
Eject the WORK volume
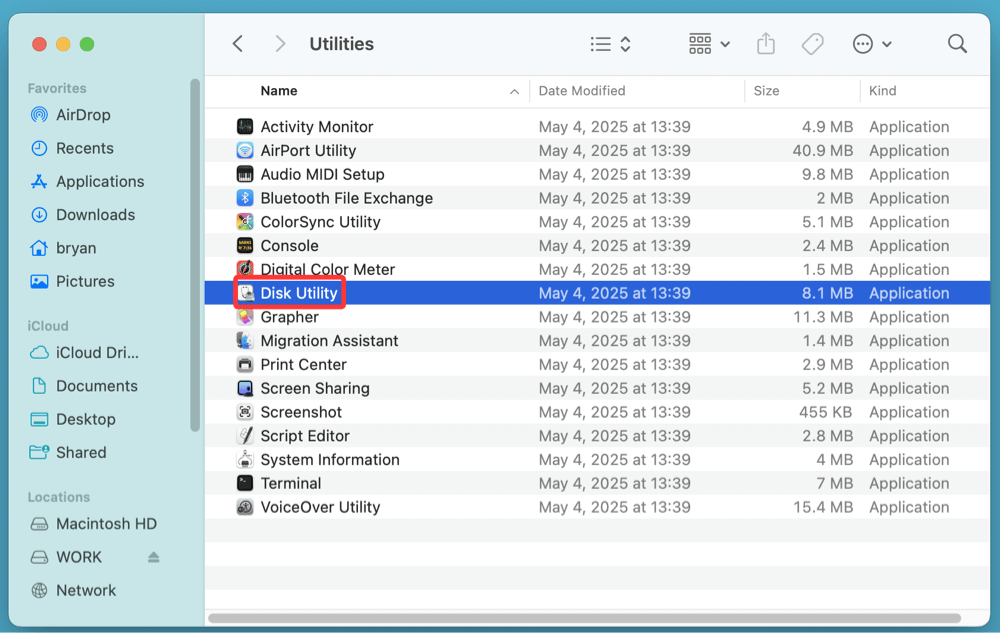pos(152,556)
